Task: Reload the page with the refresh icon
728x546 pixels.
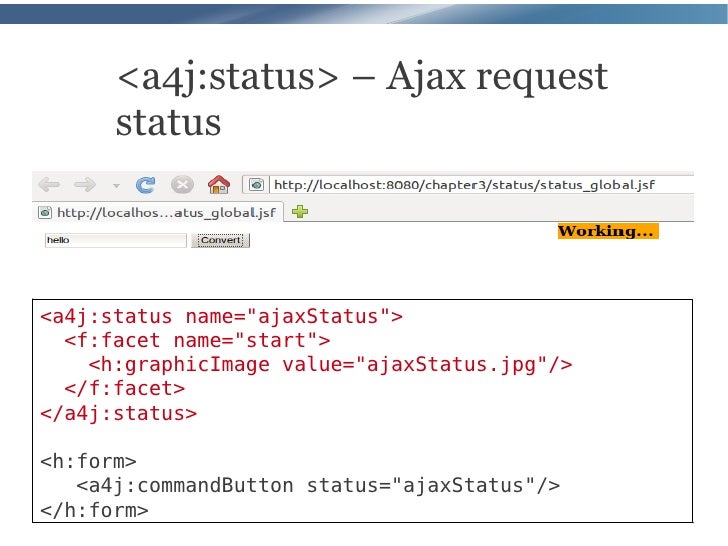Action: pyautogui.click(x=145, y=185)
